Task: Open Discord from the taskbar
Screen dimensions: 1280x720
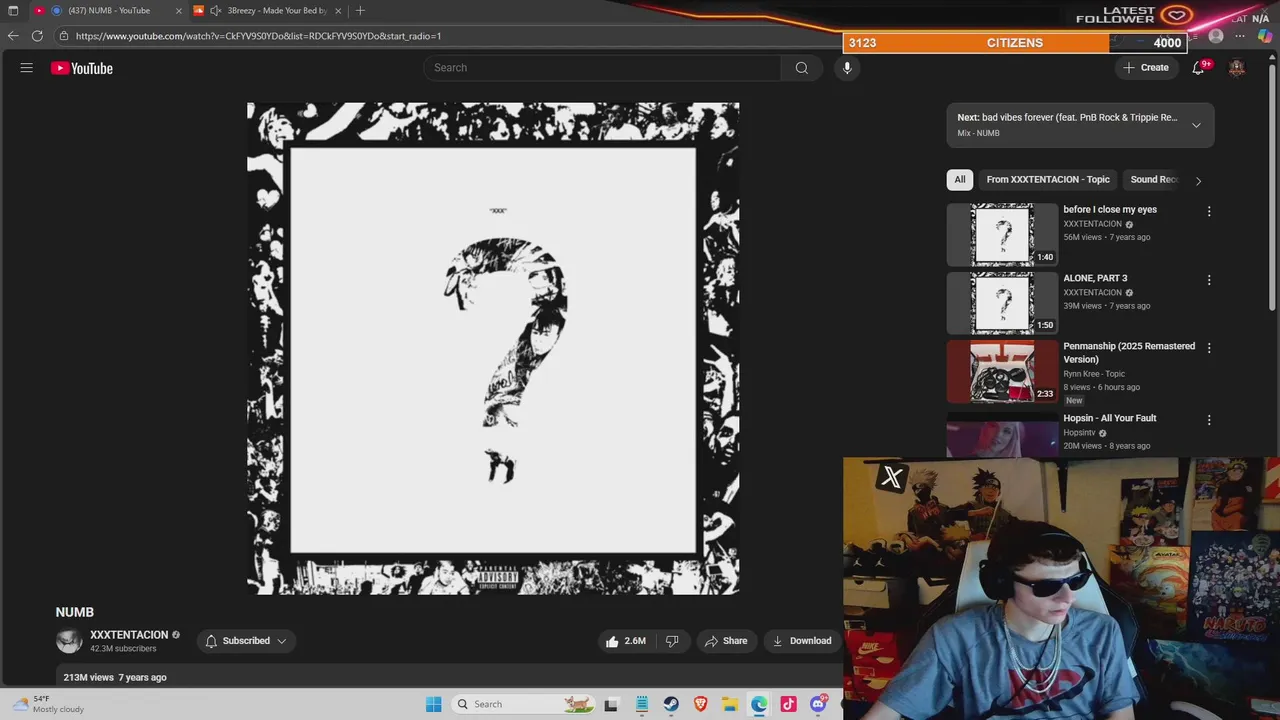Action: tap(818, 704)
